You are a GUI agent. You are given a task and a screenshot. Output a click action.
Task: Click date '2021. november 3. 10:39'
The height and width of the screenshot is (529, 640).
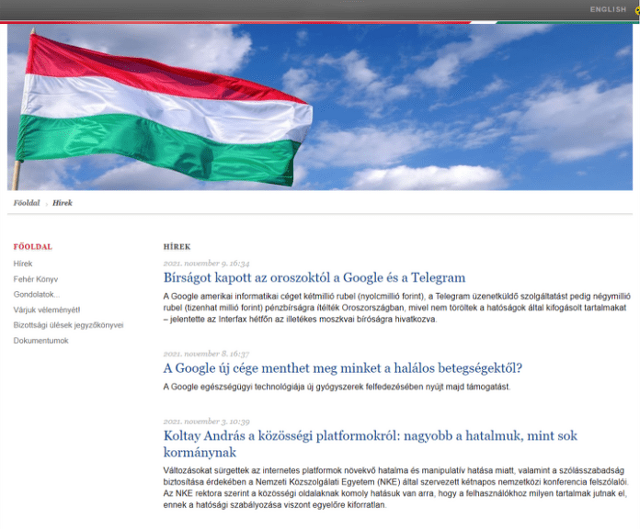point(206,421)
